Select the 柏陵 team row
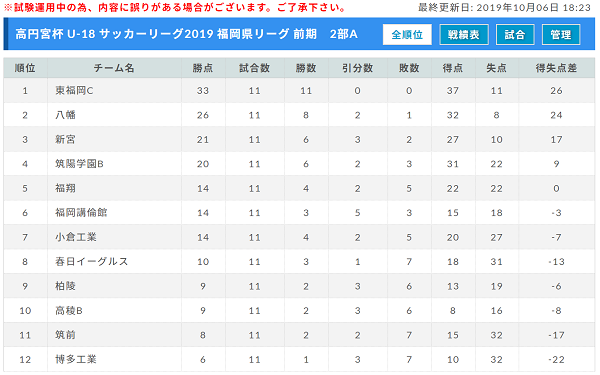This screenshot has width=600, height=375. [x=299, y=286]
